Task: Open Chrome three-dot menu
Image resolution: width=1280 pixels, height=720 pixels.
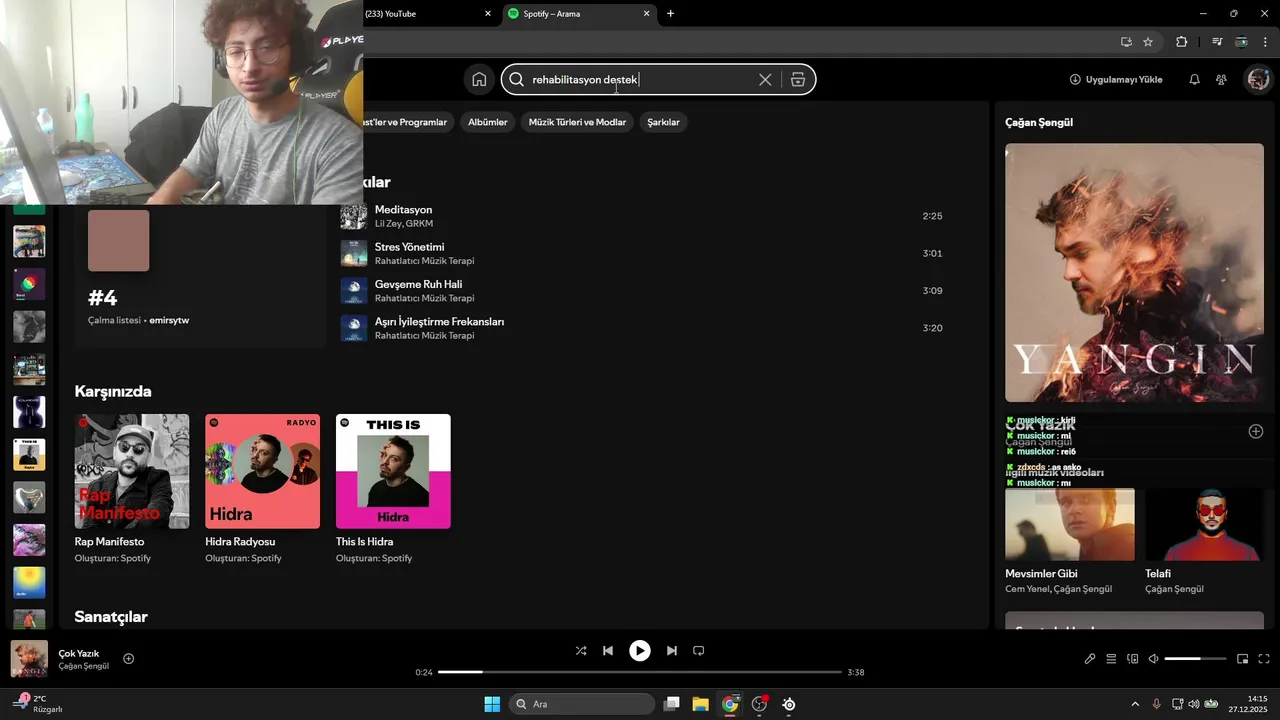Action: coord(1264,42)
